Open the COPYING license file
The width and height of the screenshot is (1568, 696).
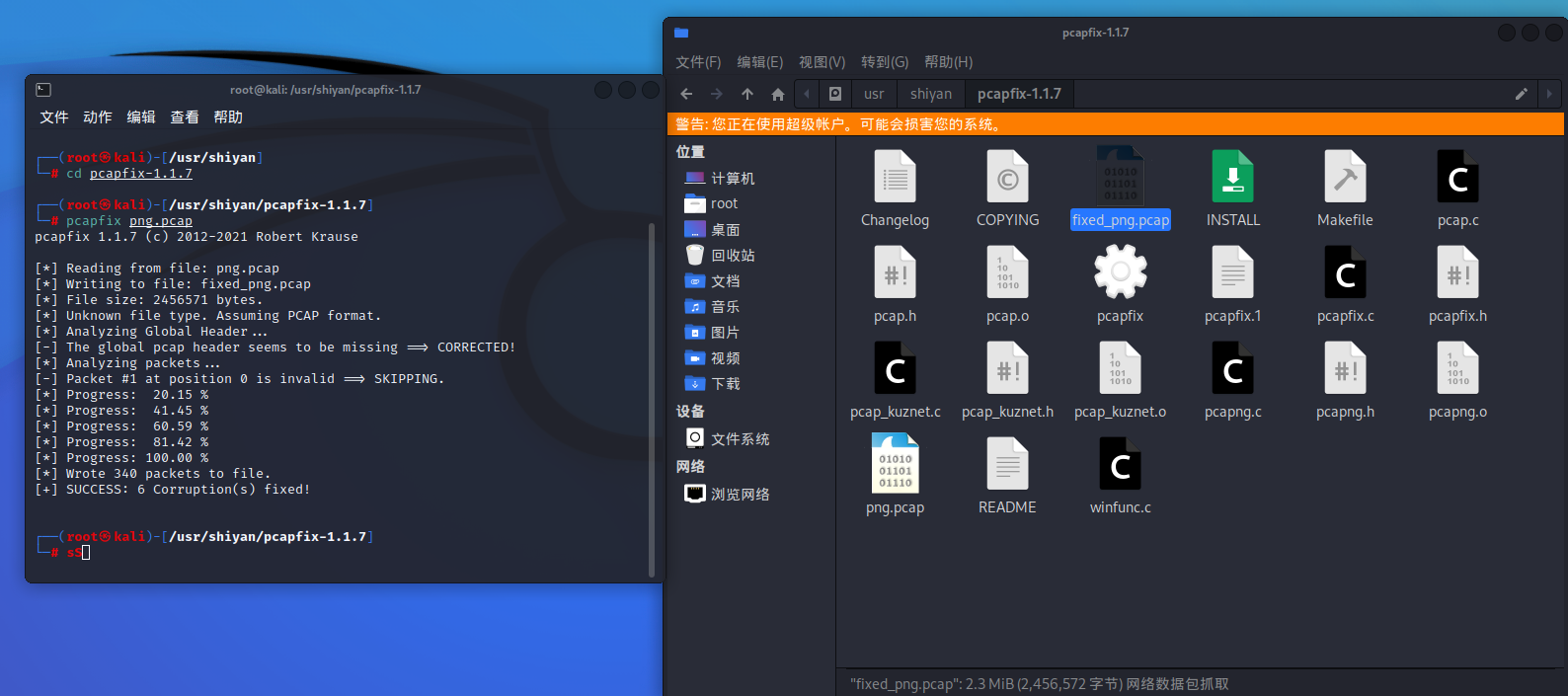pyautogui.click(x=1007, y=178)
